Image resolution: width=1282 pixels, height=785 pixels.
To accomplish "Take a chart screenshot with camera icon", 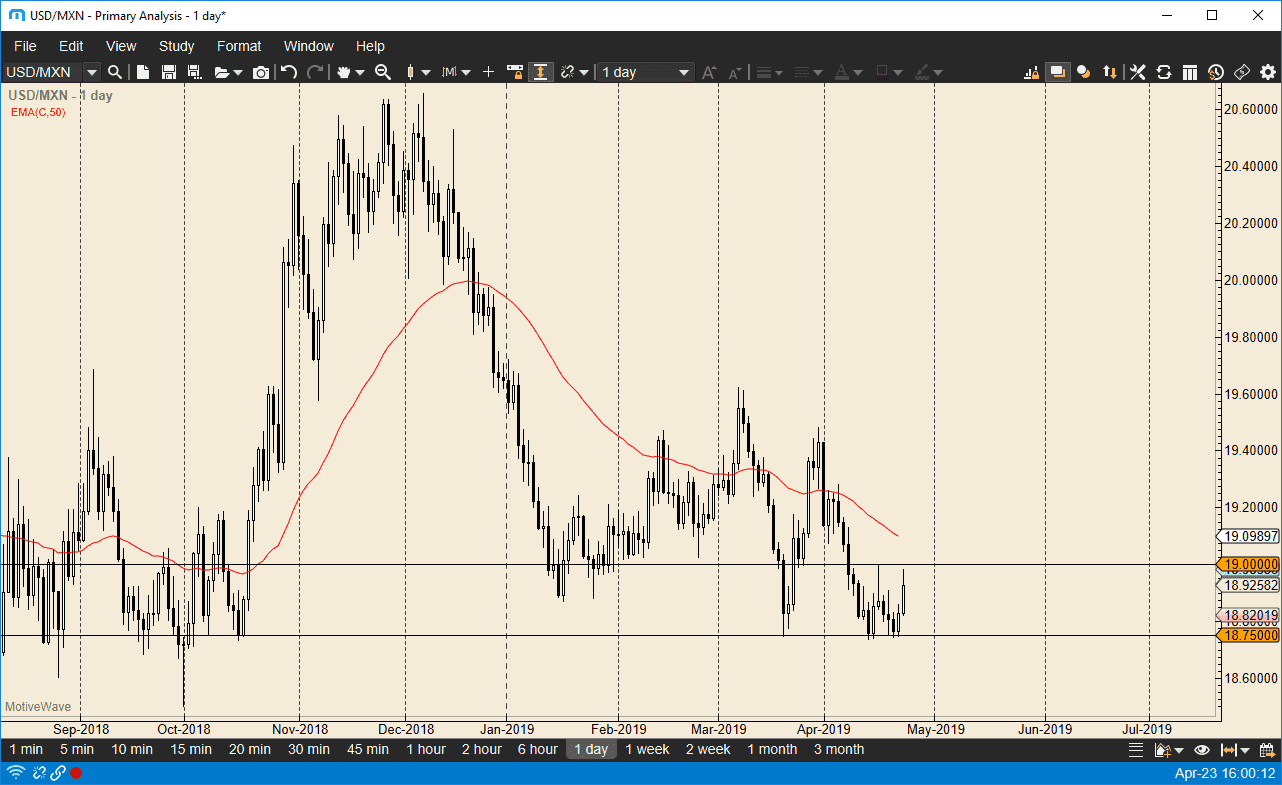I will [x=261, y=72].
